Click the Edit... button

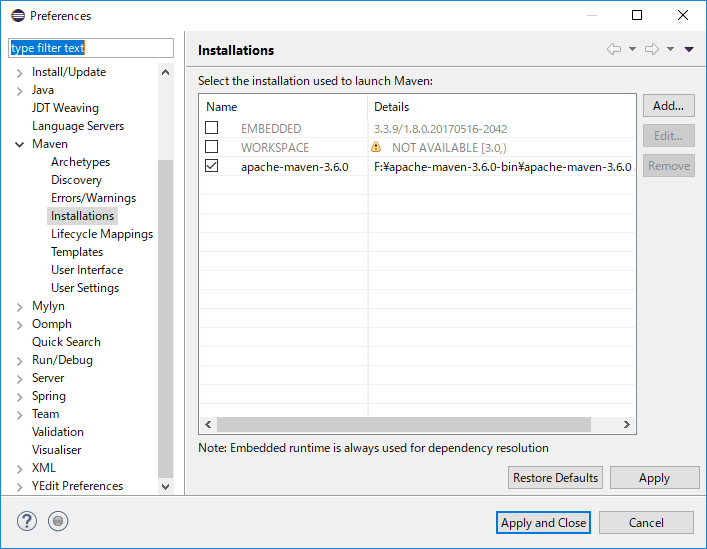[668, 136]
